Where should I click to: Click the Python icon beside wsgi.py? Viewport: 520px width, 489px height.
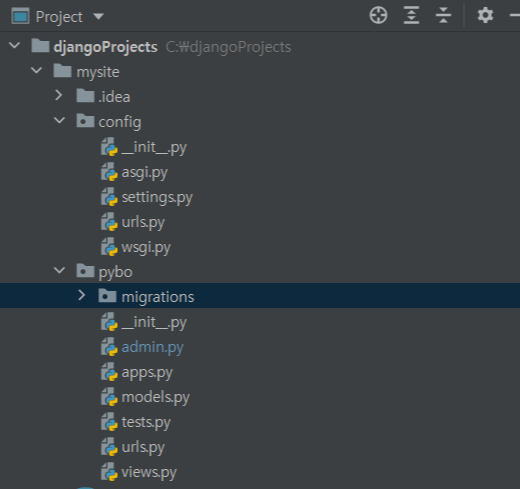[x=109, y=247]
